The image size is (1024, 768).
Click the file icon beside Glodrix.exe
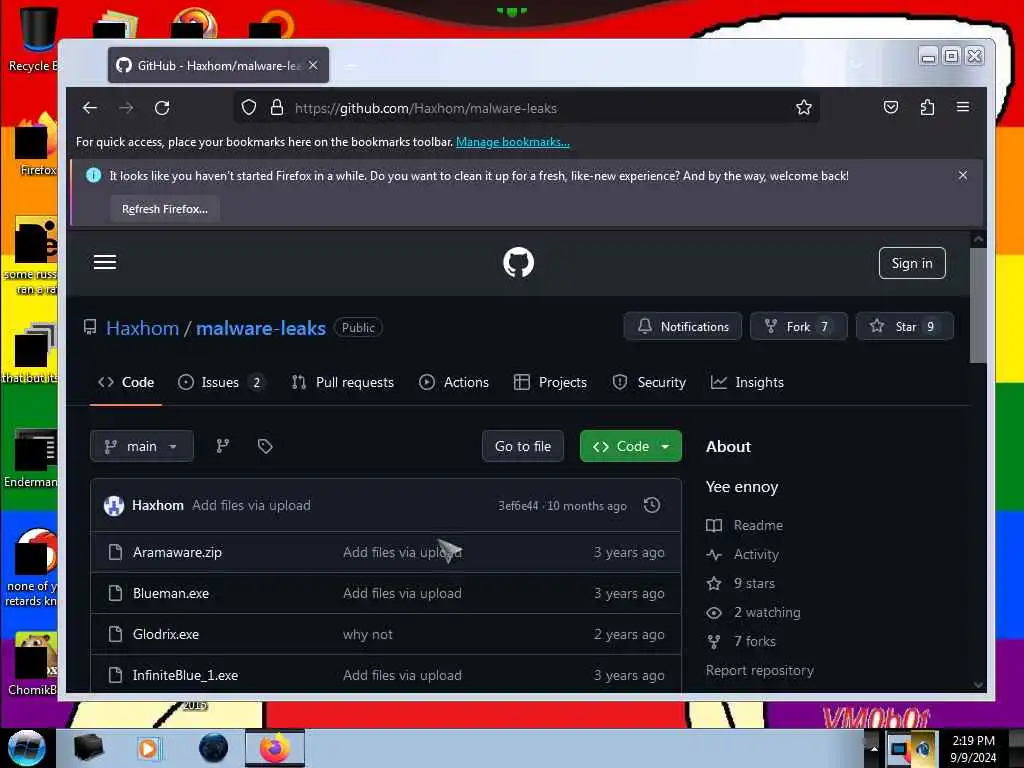(116, 634)
